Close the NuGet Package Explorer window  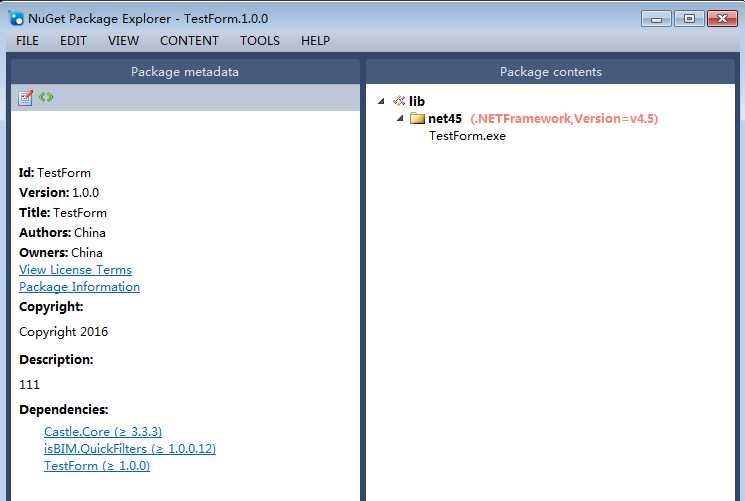[722, 19]
